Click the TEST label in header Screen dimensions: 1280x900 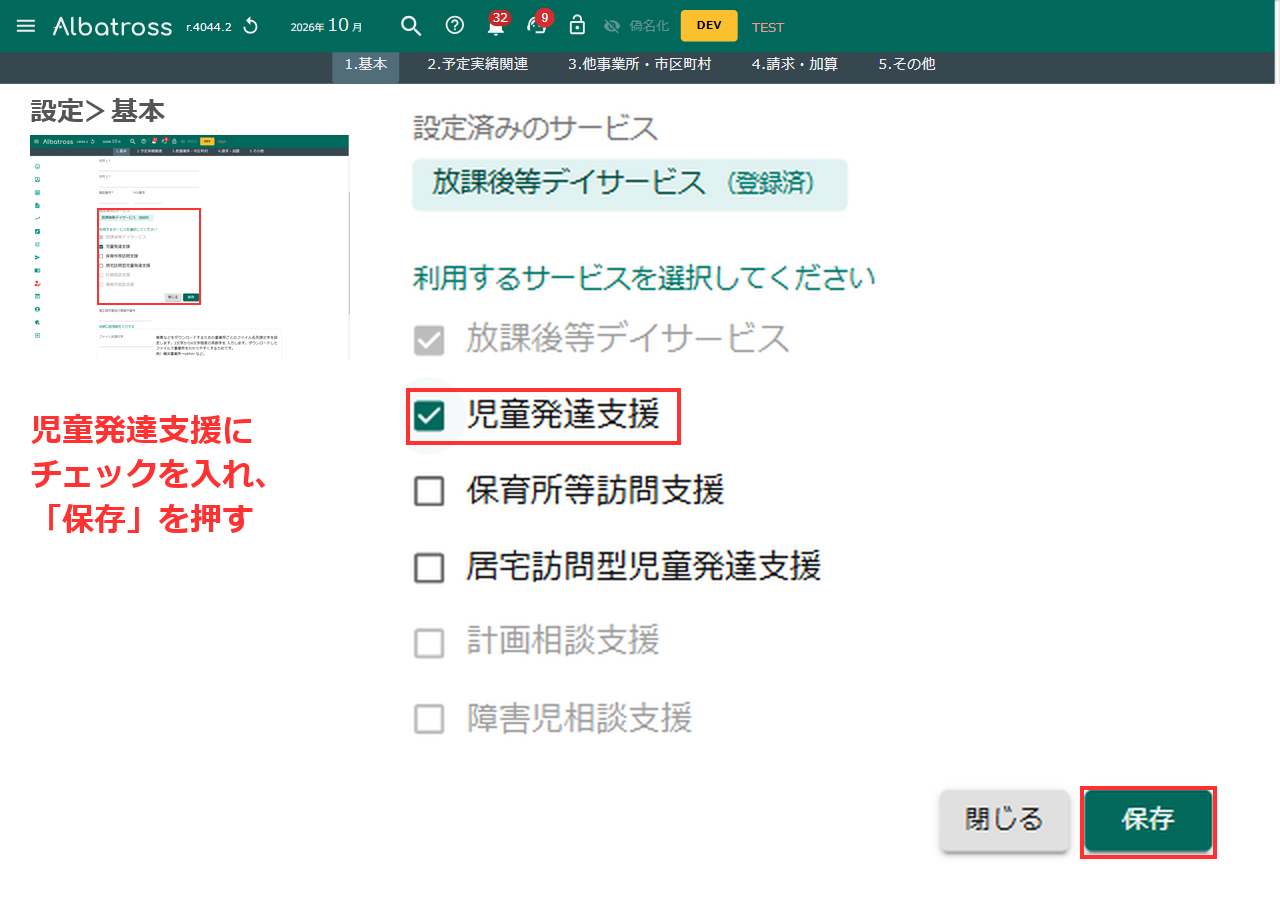(x=768, y=27)
